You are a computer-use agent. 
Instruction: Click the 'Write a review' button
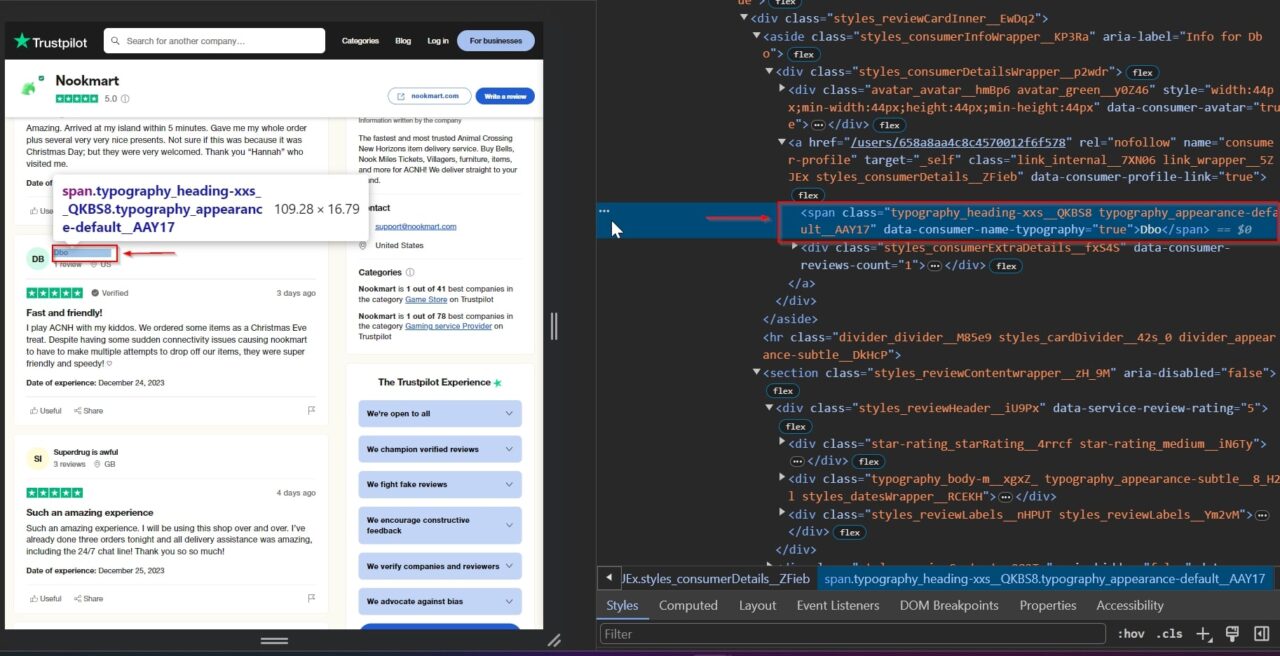click(505, 96)
